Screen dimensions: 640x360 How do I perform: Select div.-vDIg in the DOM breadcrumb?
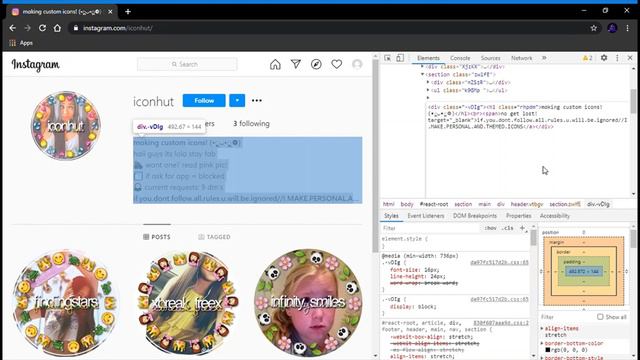click(x=598, y=204)
